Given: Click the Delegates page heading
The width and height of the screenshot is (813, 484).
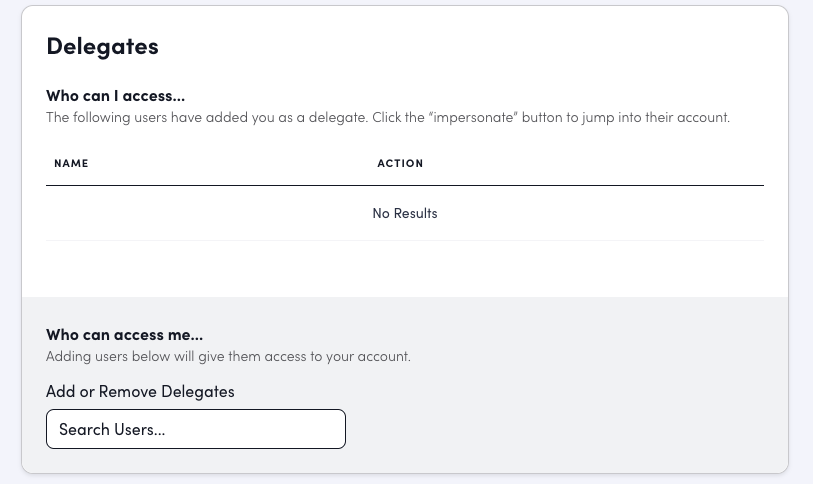Looking at the screenshot, I should coord(102,45).
